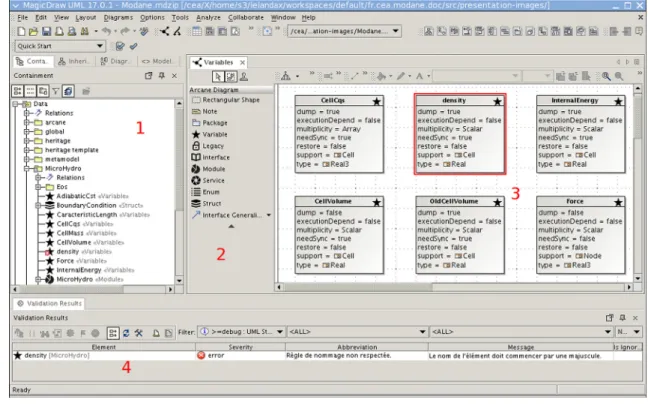Viewport: 648px width, 406px height.
Task: Select the CellMass variable in tree
Action: [x=79, y=233]
